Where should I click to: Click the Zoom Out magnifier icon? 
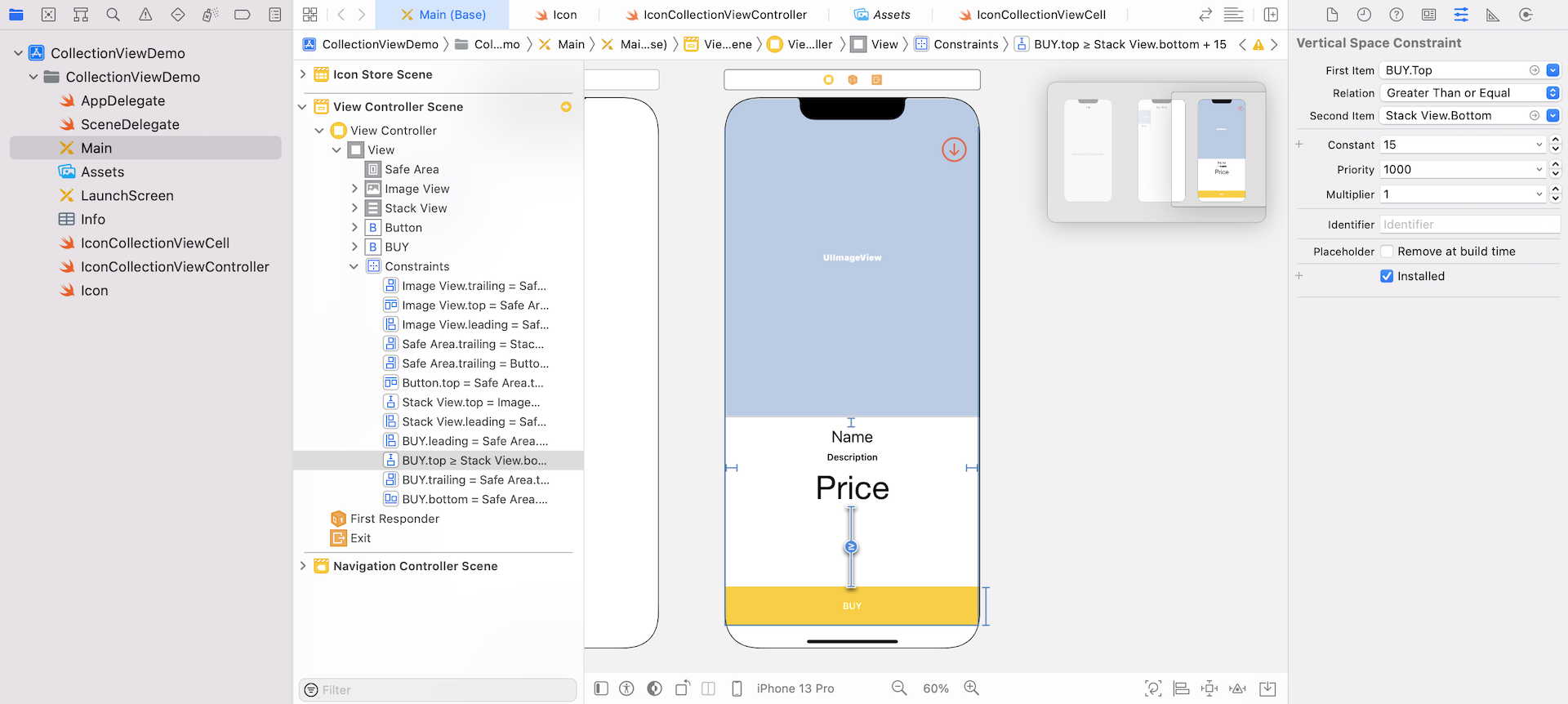point(899,688)
